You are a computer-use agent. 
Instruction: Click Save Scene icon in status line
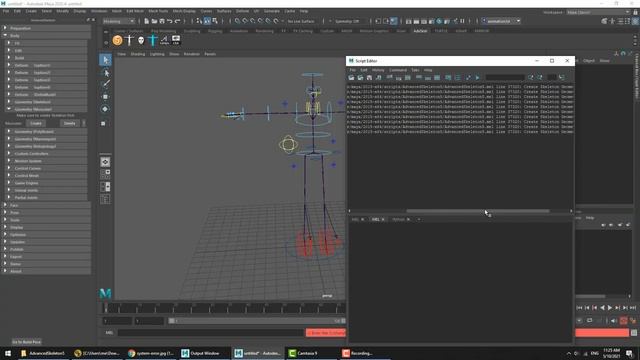click(162, 21)
